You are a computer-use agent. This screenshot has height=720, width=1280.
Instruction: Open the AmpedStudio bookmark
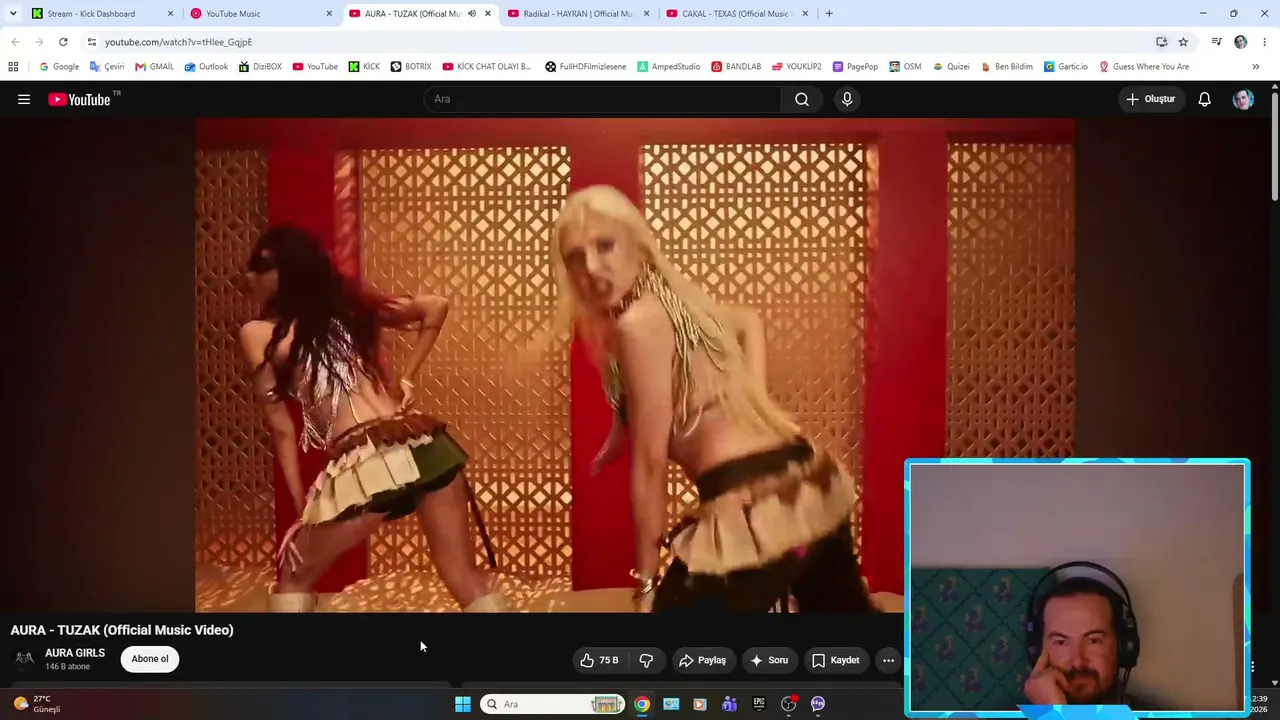[x=669, y=67]
